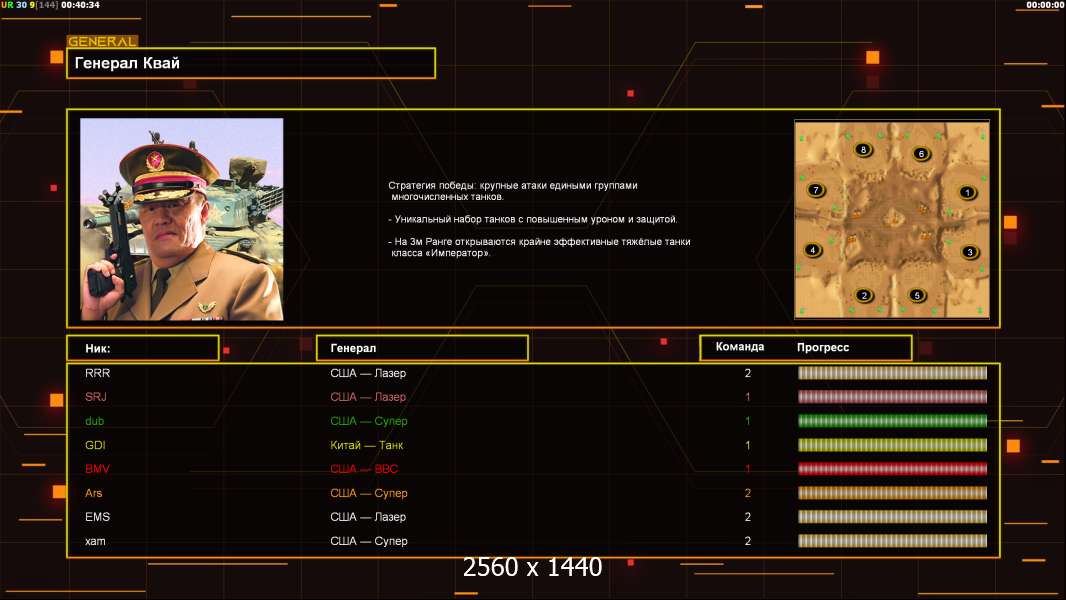The height and width of the screenshot is (600, 1066).
Task: Click the 'Прогресс' column label
Action: [x=823, y=347]
